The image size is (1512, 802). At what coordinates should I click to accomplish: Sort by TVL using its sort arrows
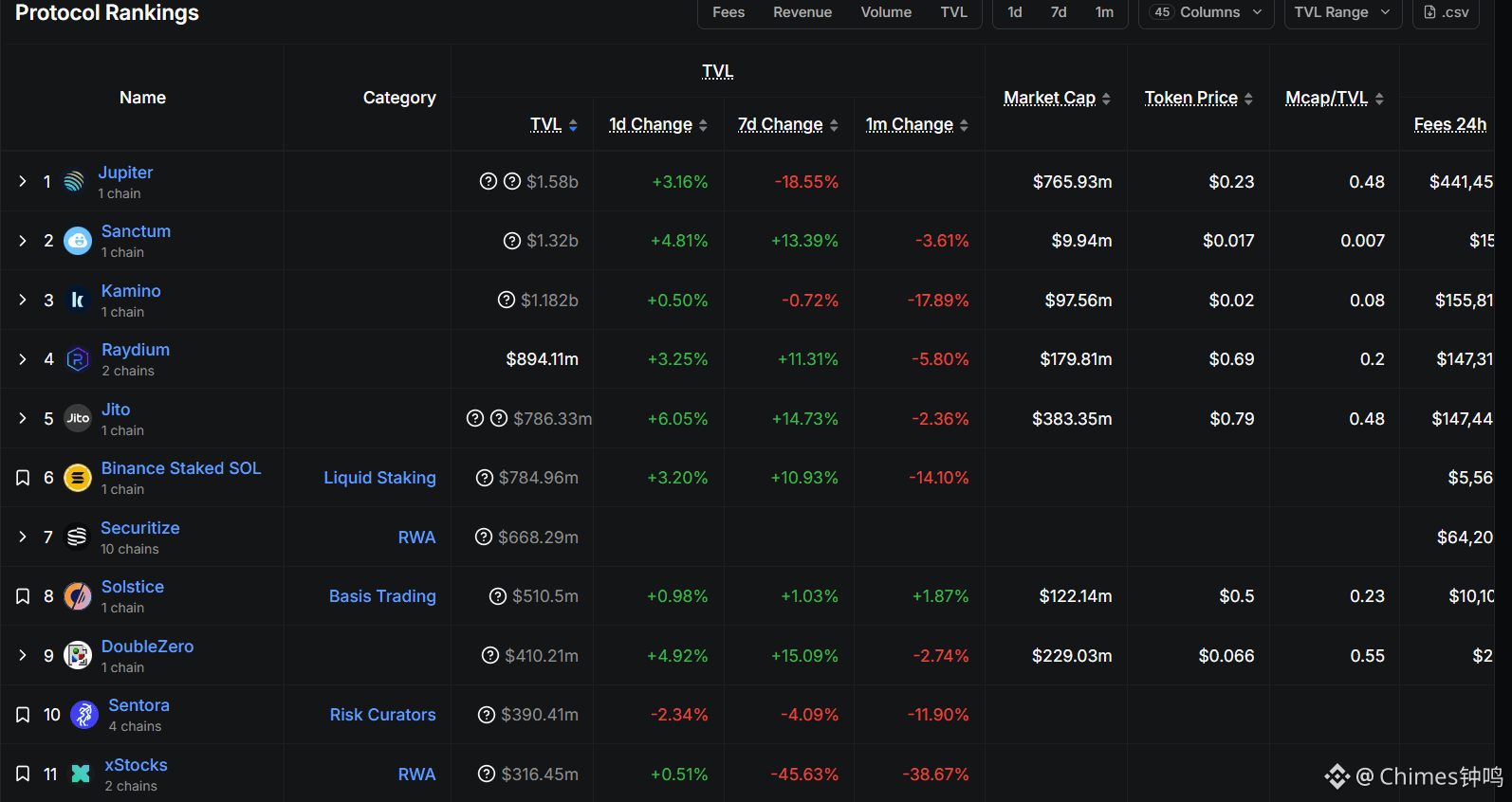tap(573, 125)
